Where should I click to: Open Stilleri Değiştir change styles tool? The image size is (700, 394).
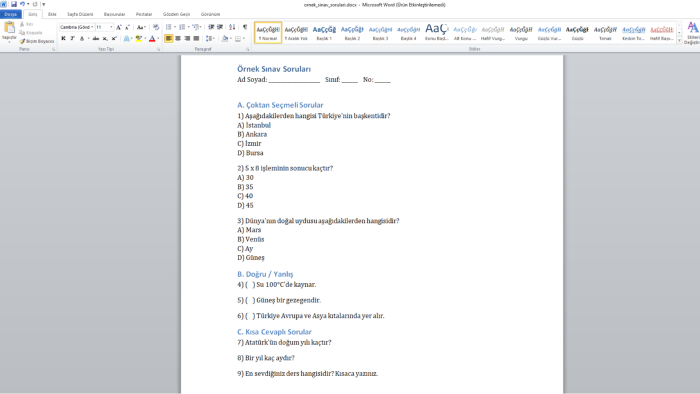tap(692, 32)
